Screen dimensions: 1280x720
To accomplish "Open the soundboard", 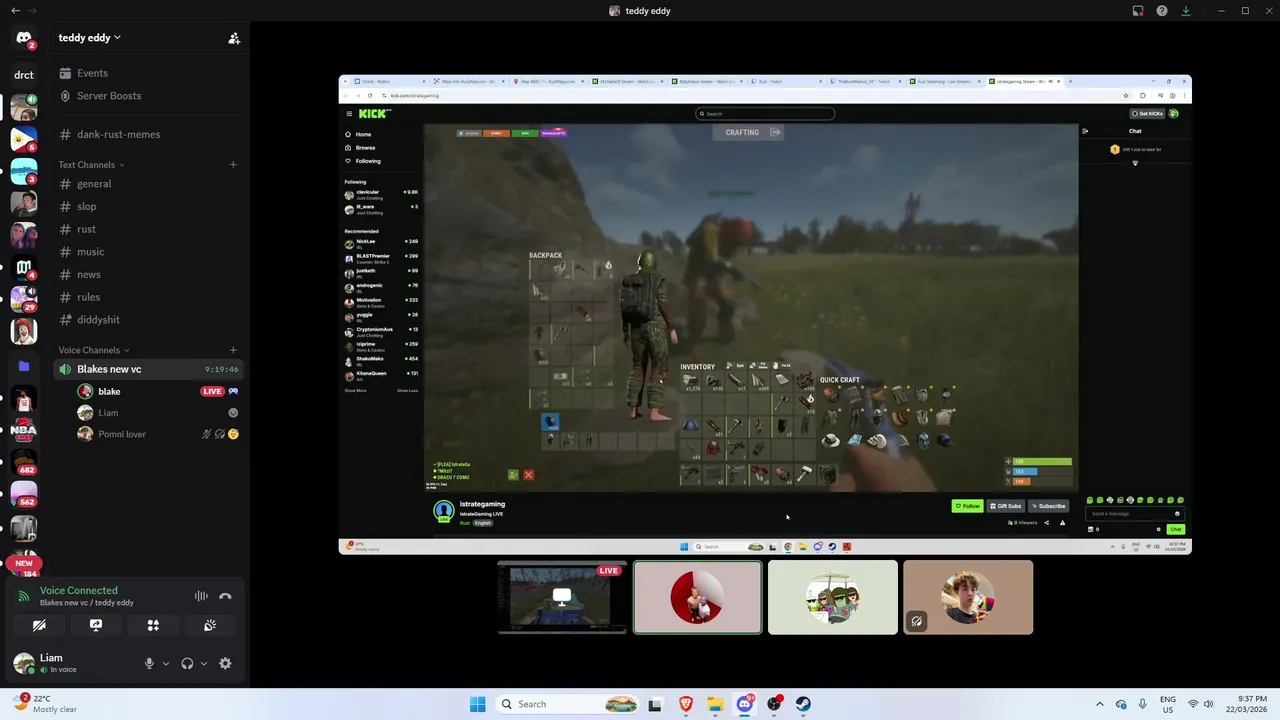I will click(210, 625).
